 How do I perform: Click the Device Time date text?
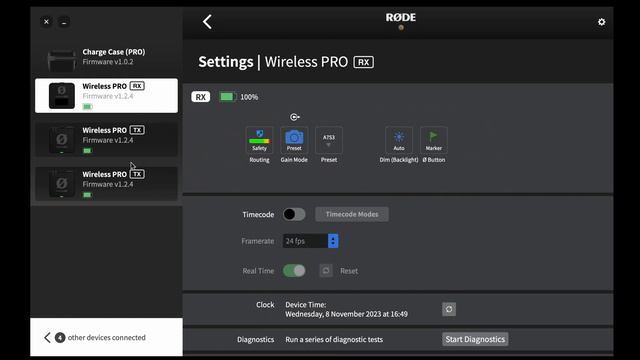pyautogui.click(x=346, y=314)
